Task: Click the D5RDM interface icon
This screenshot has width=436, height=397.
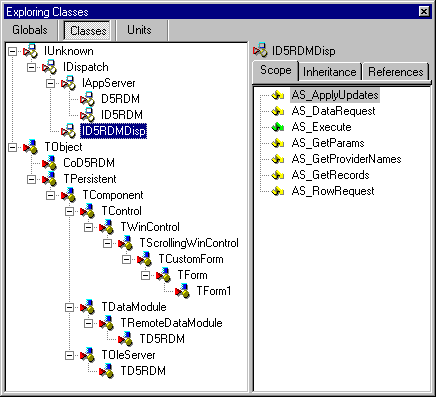Action: (x=87, y=99)
